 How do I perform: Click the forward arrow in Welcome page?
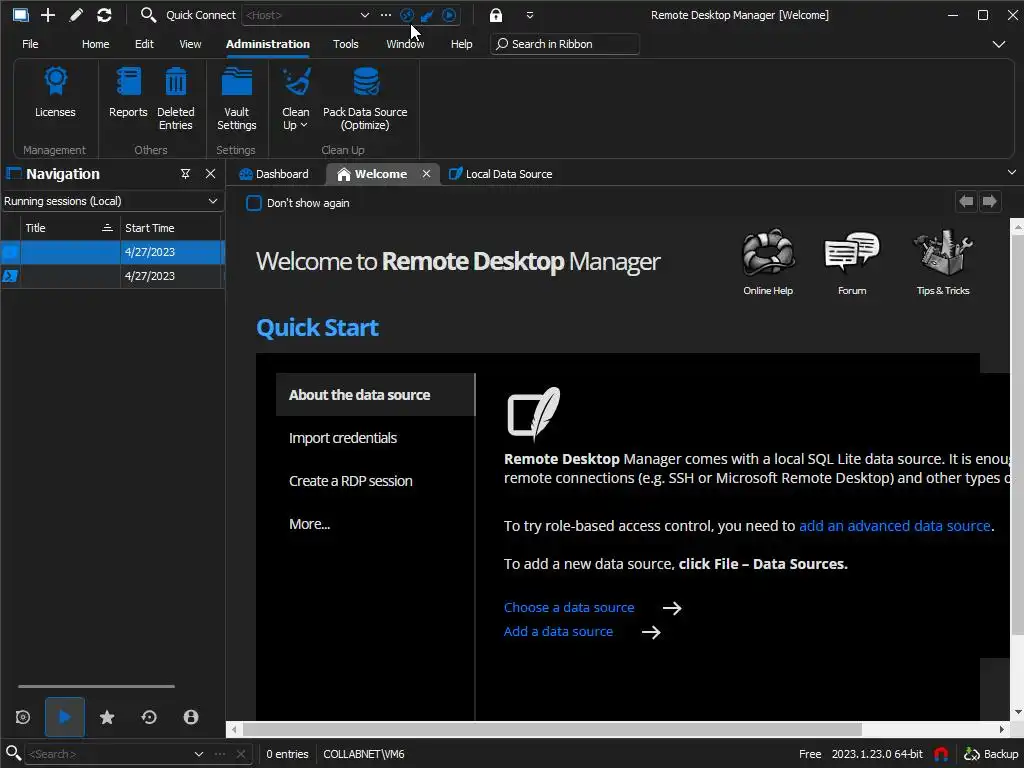click(x=990, y=201)
